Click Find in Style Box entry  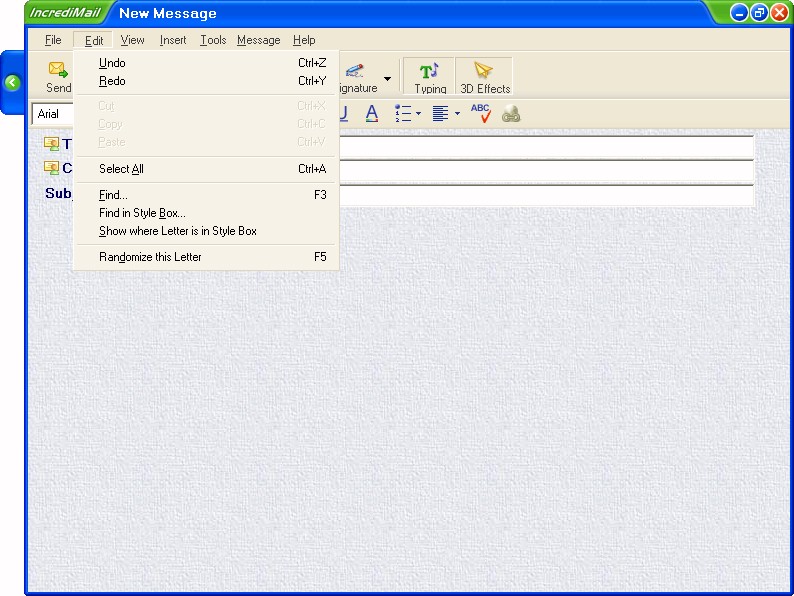(142, 213)
